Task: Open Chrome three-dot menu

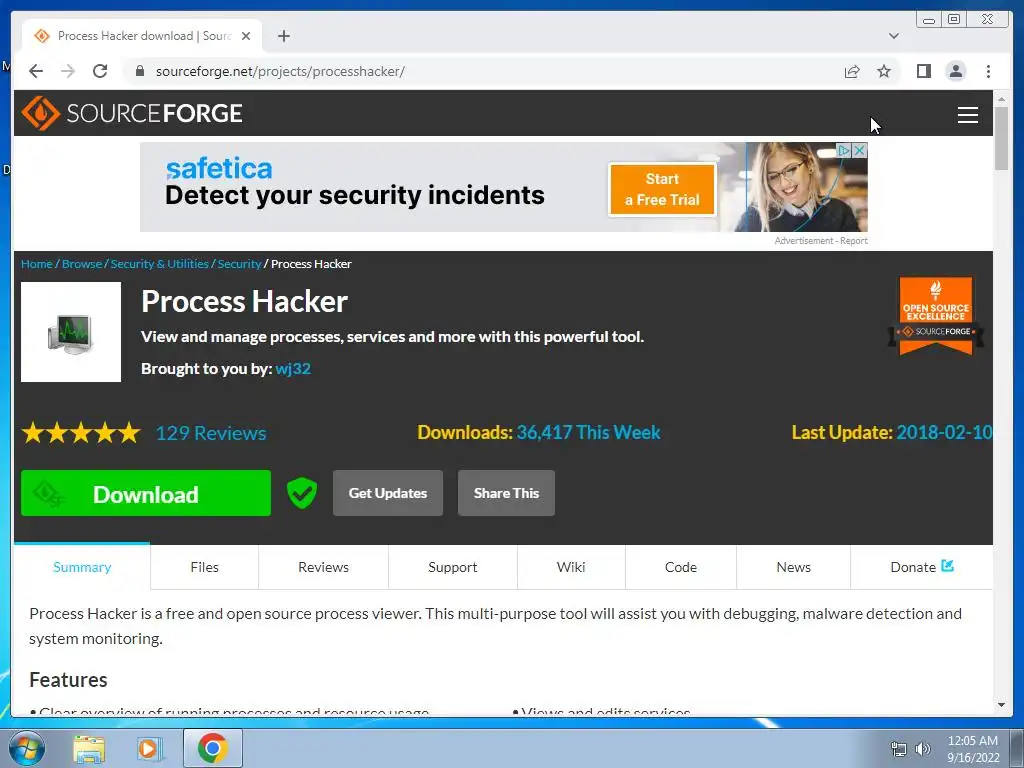Action: (988, 71)
